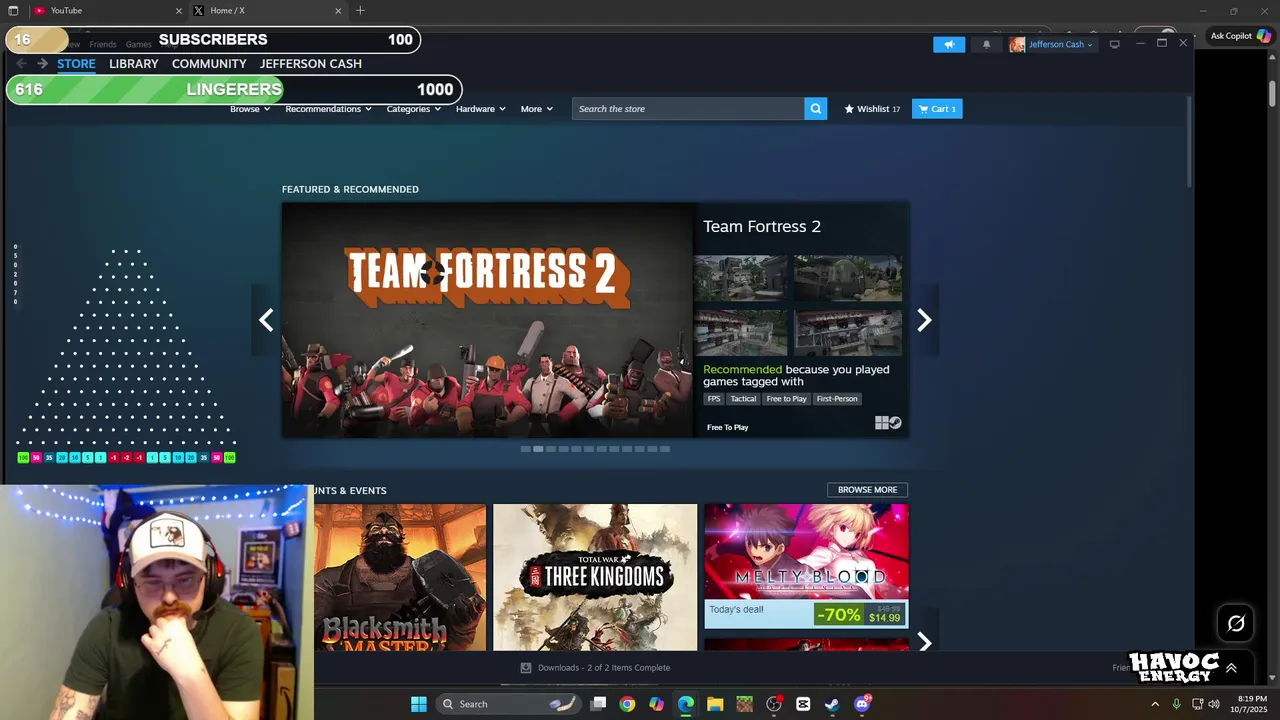Click the Team Fortress 2 title text
The image size is (1280, 720).
pyautogui.click(x=762, y=226)
